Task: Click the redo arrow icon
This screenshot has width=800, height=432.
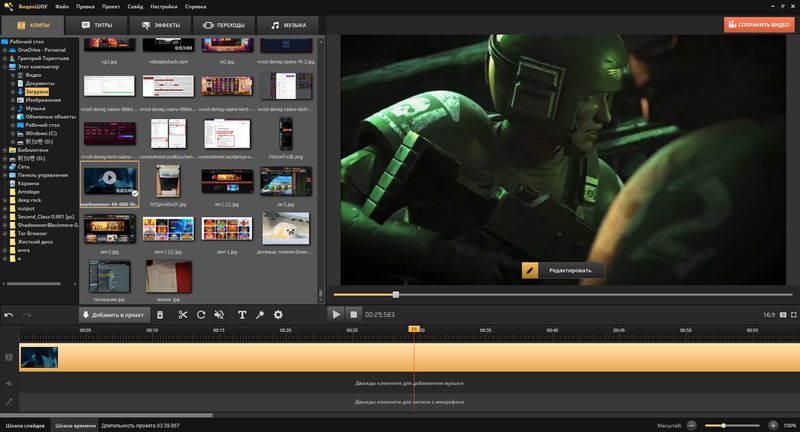Action: coord(27,315)
